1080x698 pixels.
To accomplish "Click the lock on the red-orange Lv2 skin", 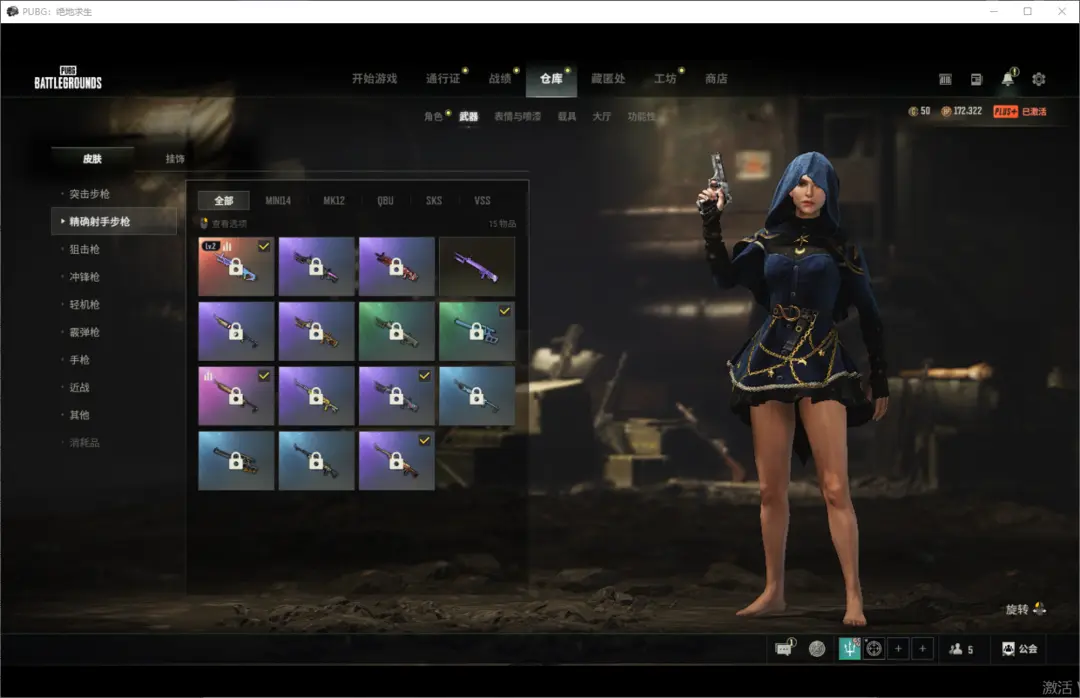I will click(236, 267).
